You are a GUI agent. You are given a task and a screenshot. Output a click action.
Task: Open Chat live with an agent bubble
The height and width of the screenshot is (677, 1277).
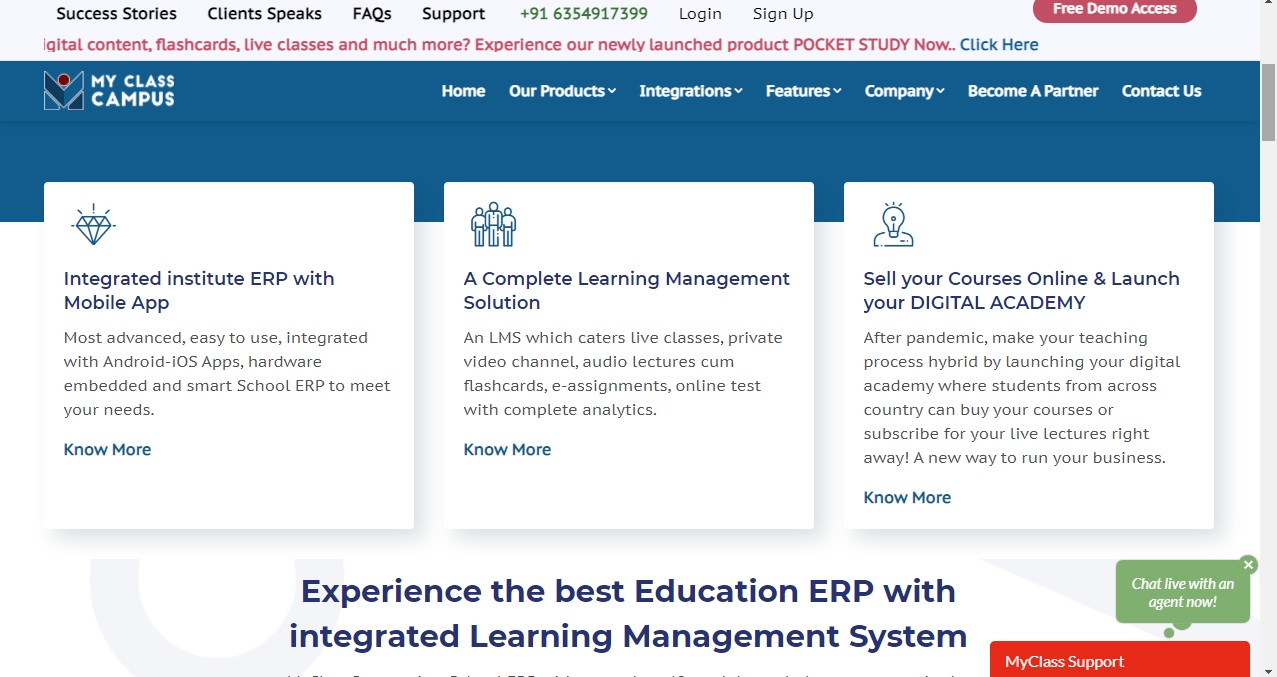point(1182,593)
